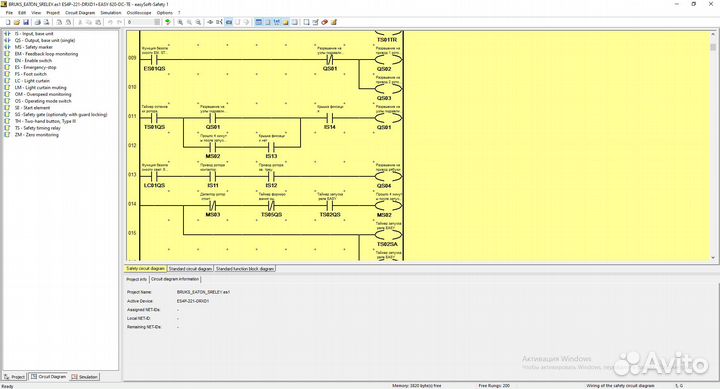Redo the action in toolbar
This screenshot has height=389, width=720.
pos(119,22)
